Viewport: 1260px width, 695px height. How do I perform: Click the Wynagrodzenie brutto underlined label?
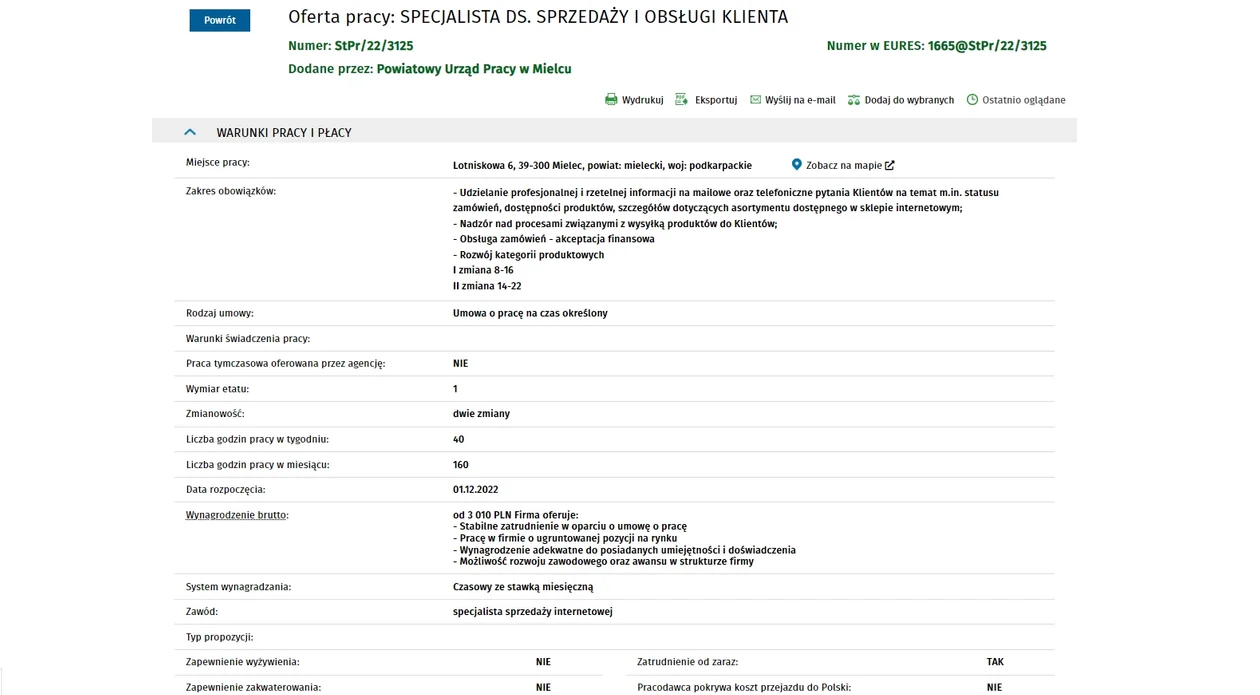(236, 515)
